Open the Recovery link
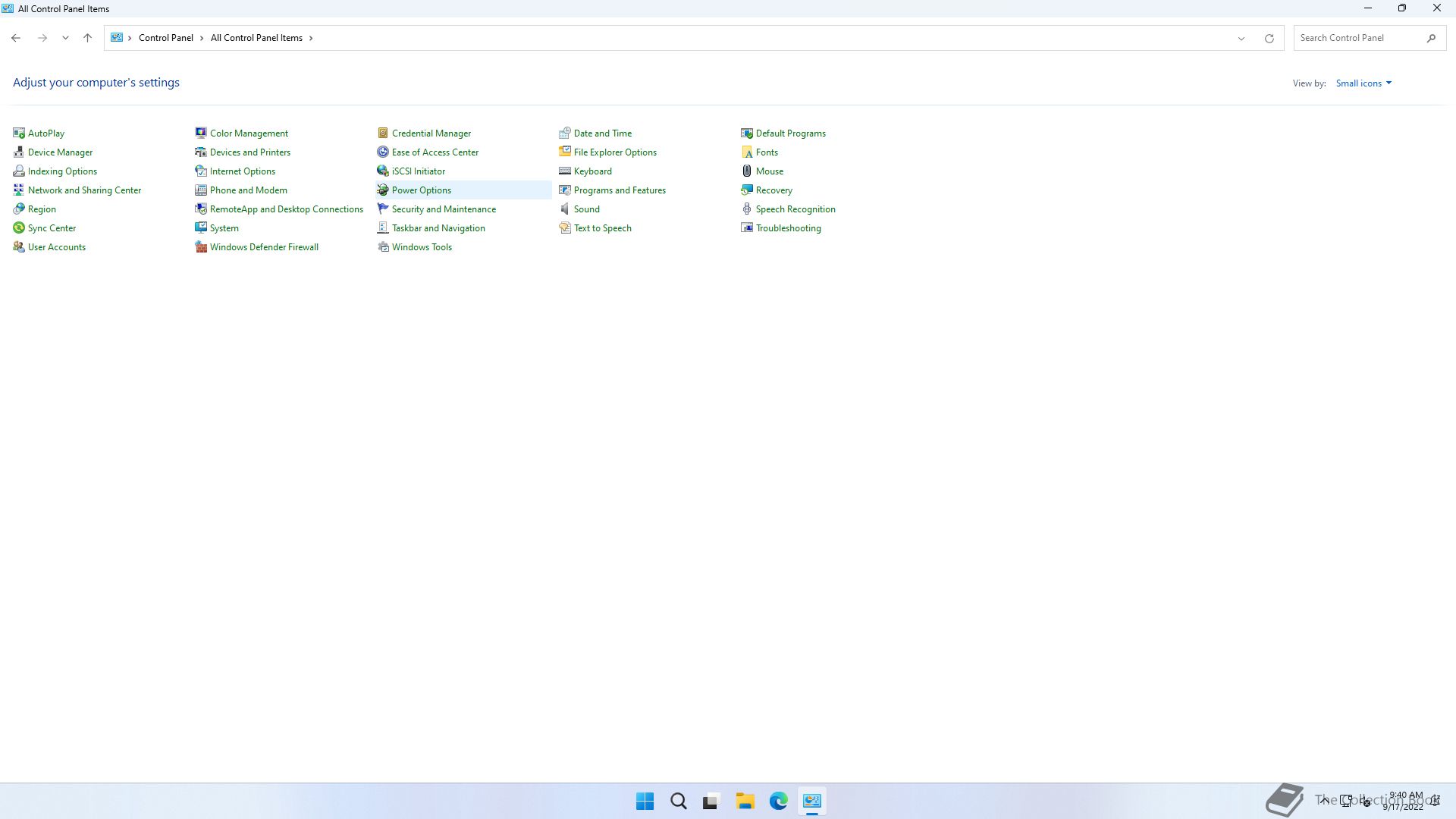 coord(774,190)
